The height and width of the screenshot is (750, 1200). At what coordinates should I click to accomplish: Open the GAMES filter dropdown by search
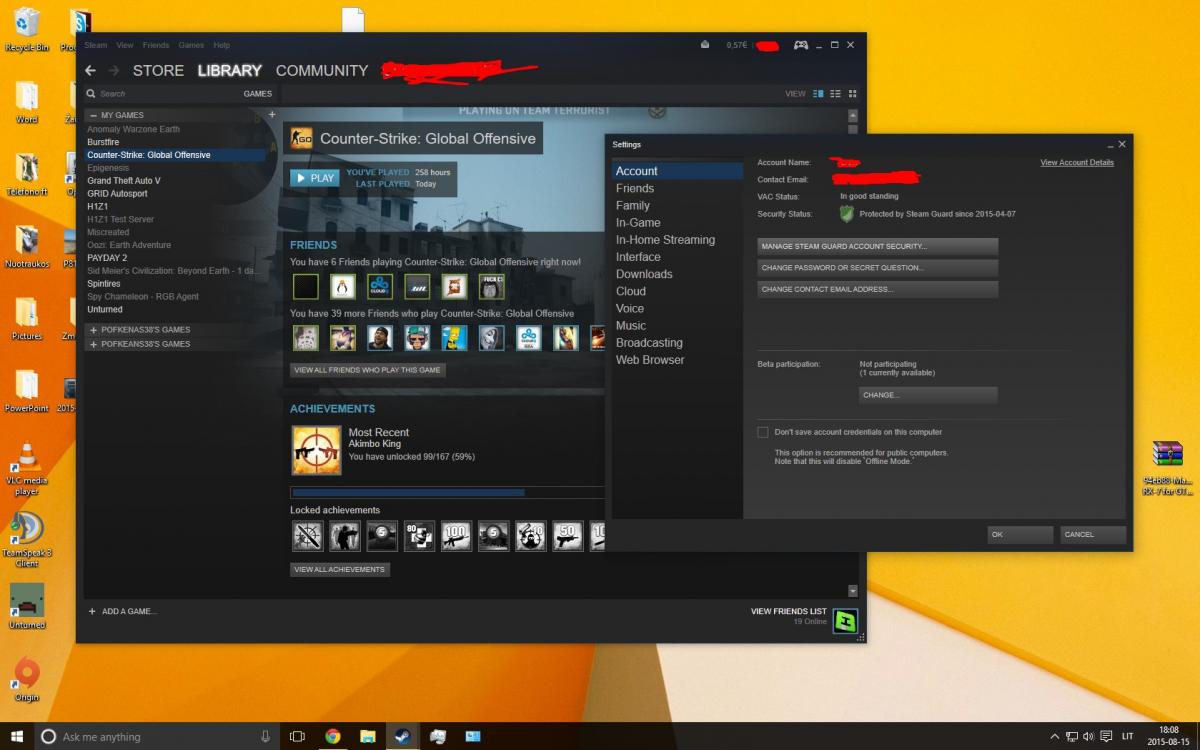pyautogui.click(x=257, y=94)
